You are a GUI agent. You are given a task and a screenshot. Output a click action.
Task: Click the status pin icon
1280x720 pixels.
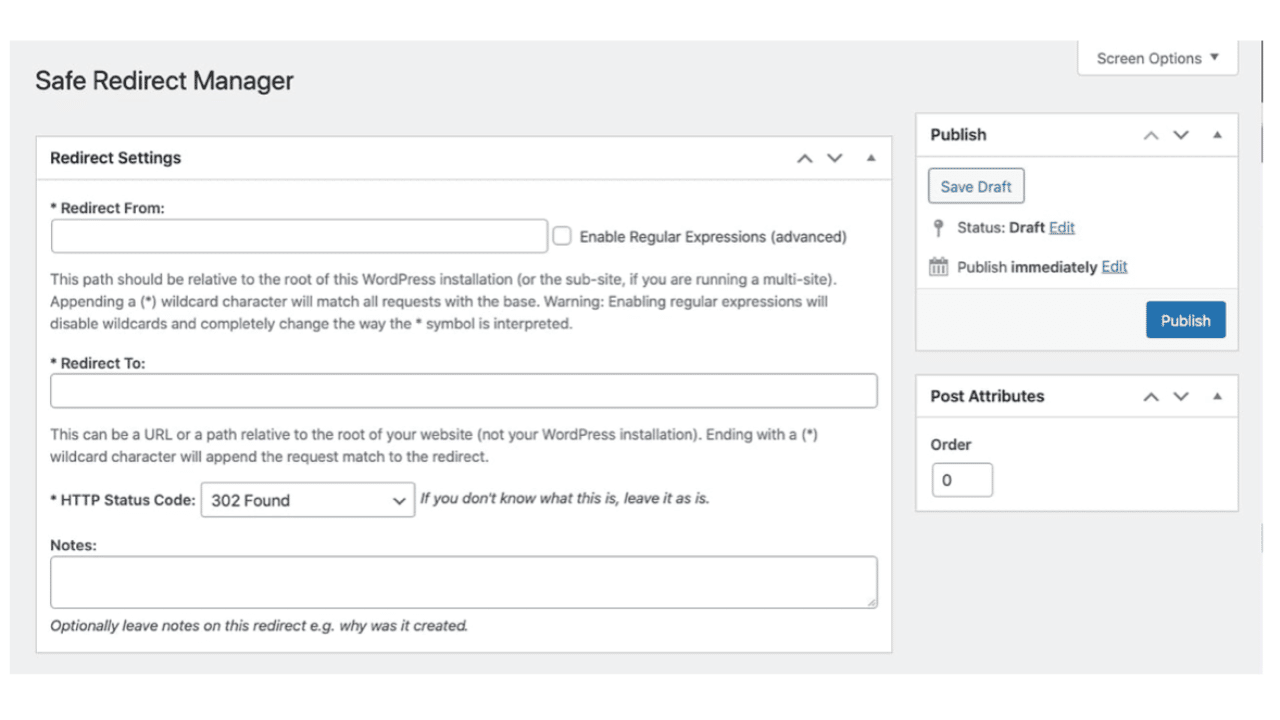938,228
